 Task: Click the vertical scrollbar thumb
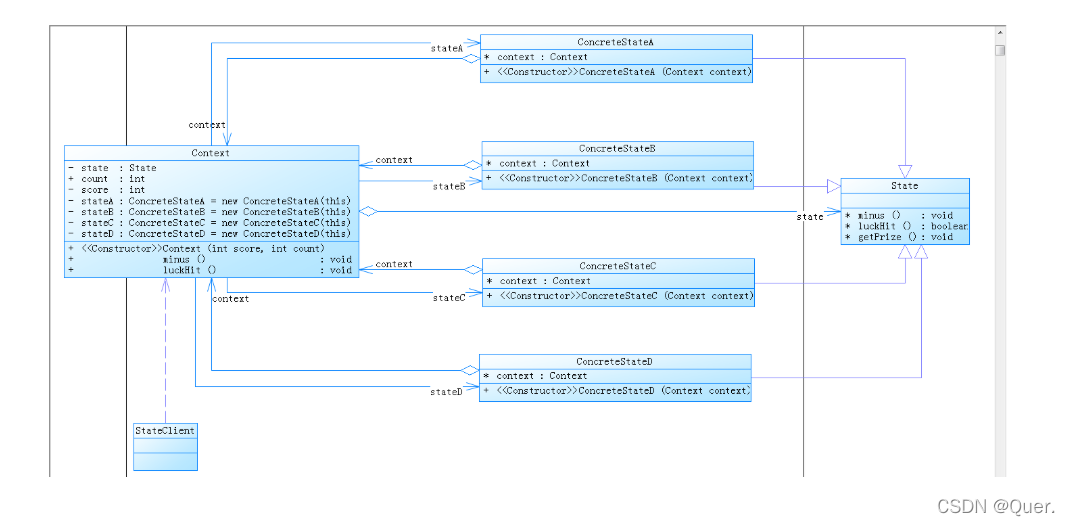click(x=1000, y=50)
